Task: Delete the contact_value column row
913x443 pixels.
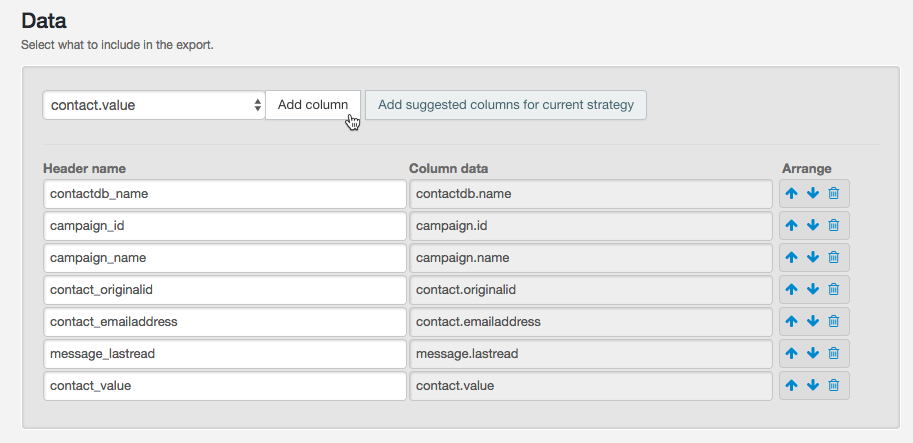Action: [x=833, y=386]
